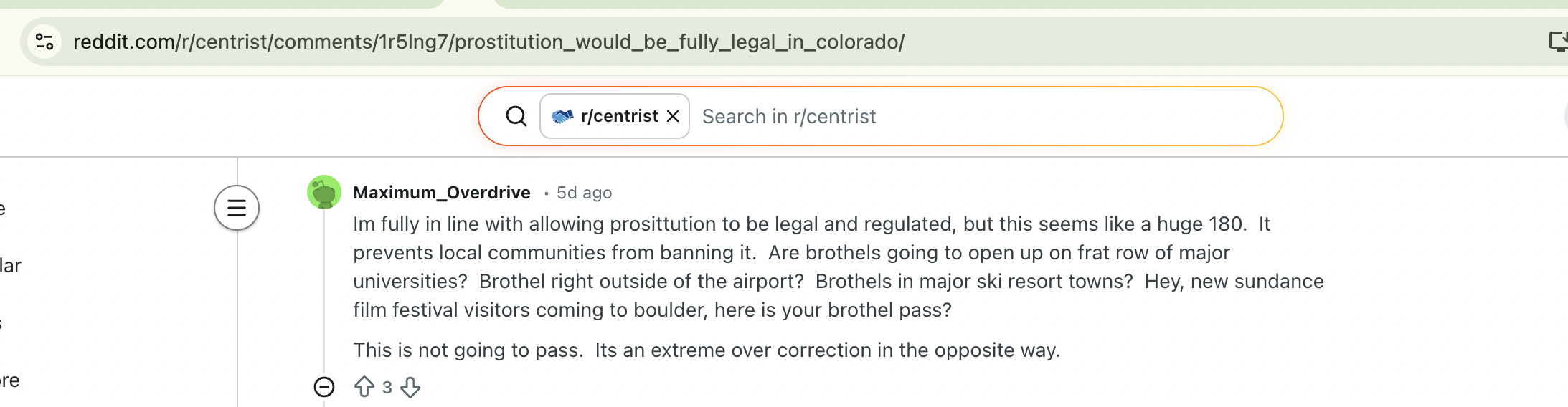
Task: Click the r/centrist label in search chip
Action: pyautogui.click(x=619, y=116)
